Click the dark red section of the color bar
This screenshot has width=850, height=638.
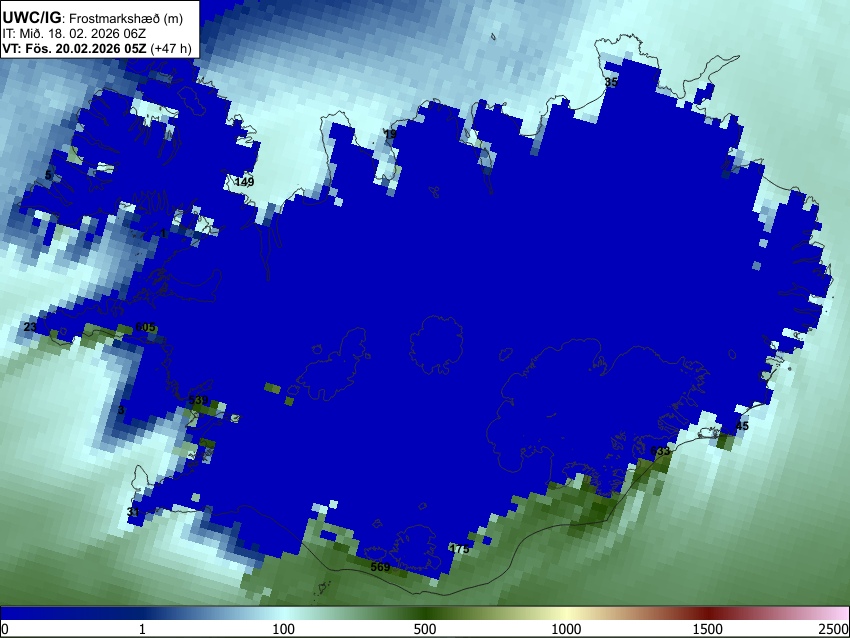[708, 613]
